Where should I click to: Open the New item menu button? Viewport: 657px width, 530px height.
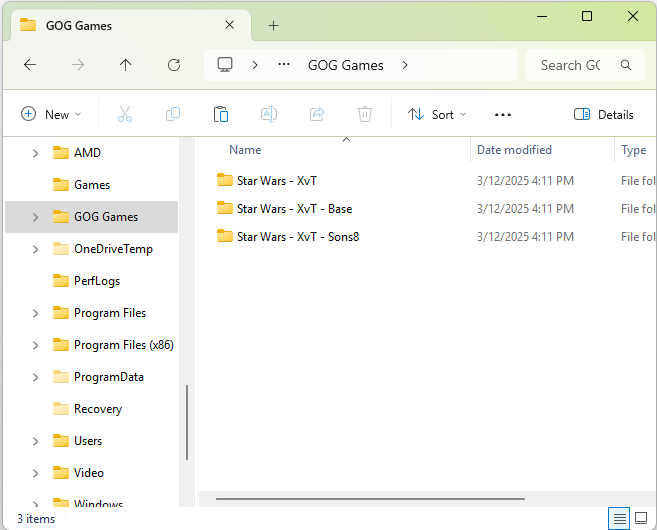pos(51,115)
